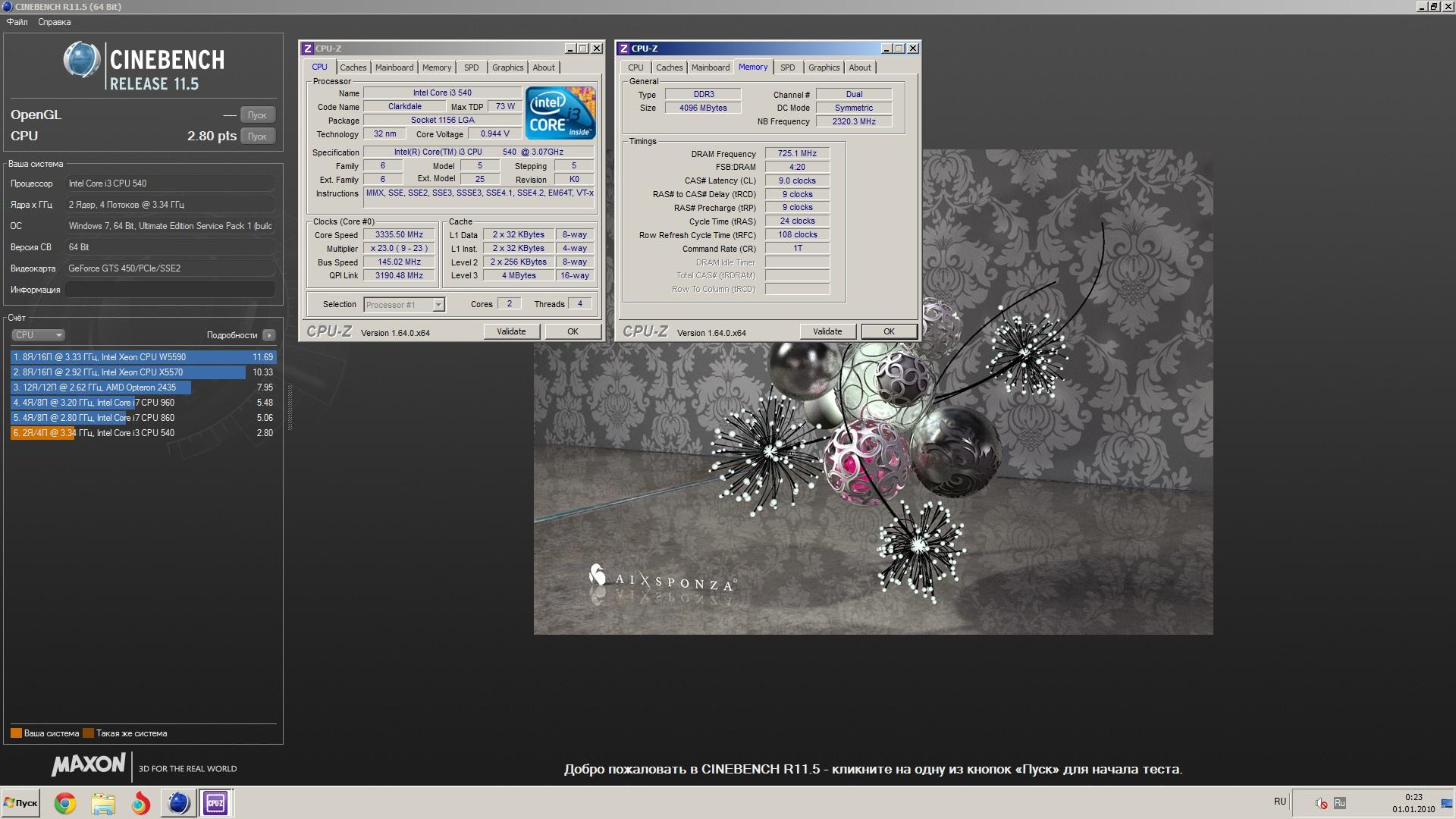Open the Справка menu
1456x819 pixels.
54,22
